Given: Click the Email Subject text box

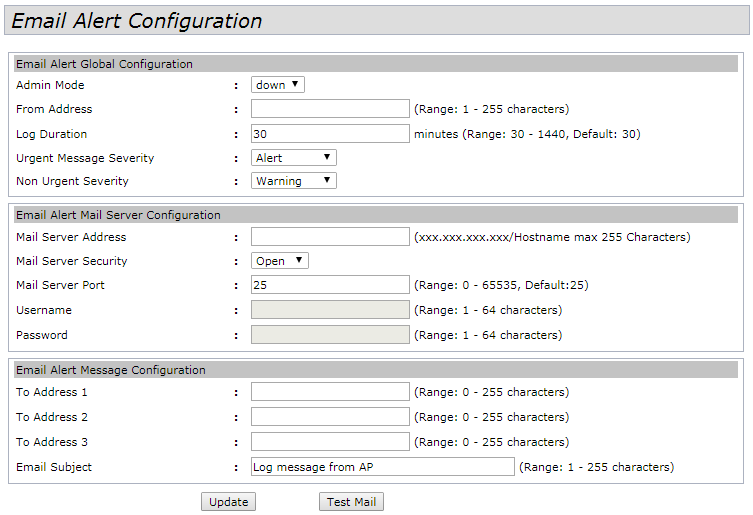Looking at the screenshot, I should (382, 467).
